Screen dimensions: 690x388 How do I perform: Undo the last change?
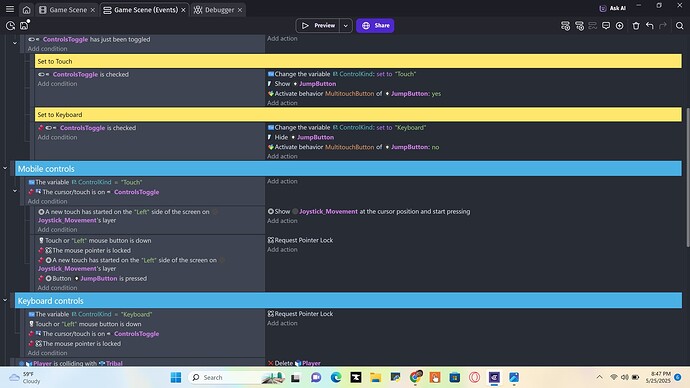click(x=650, y=26)
